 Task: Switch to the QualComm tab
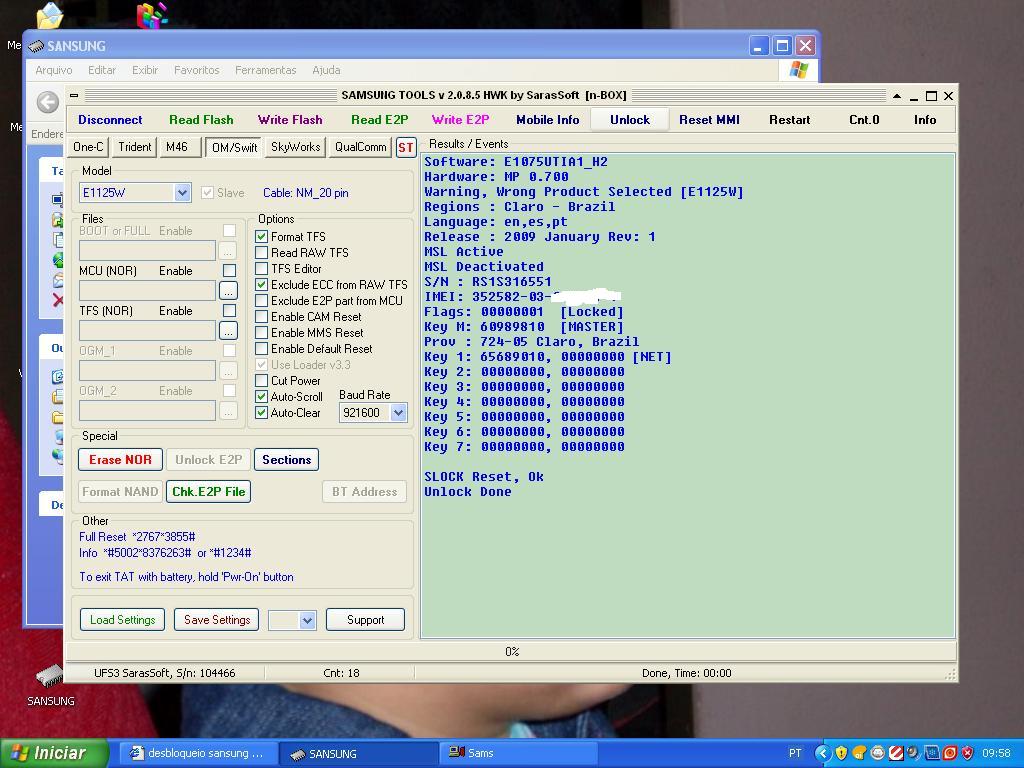[x=360, y=147]
